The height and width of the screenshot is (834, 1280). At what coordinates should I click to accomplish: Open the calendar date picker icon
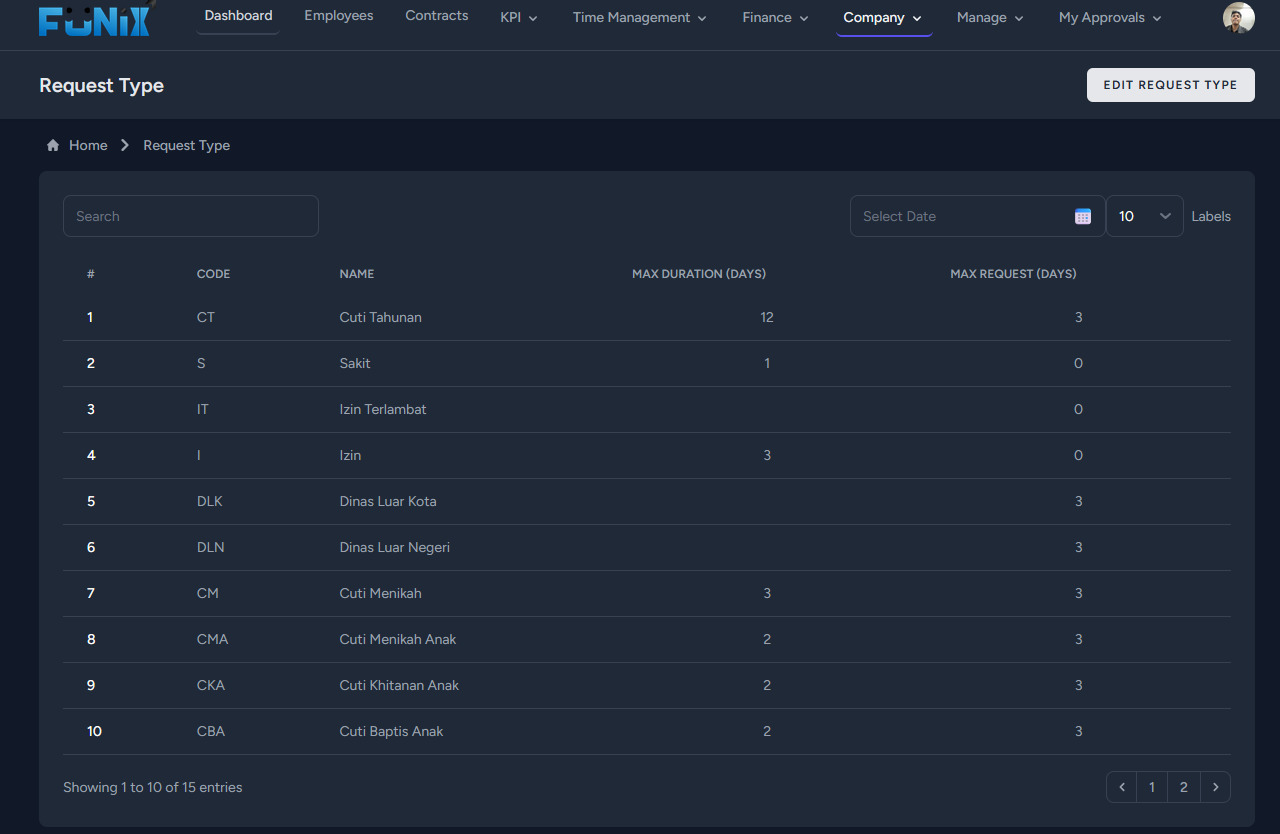click(1082, 216)
